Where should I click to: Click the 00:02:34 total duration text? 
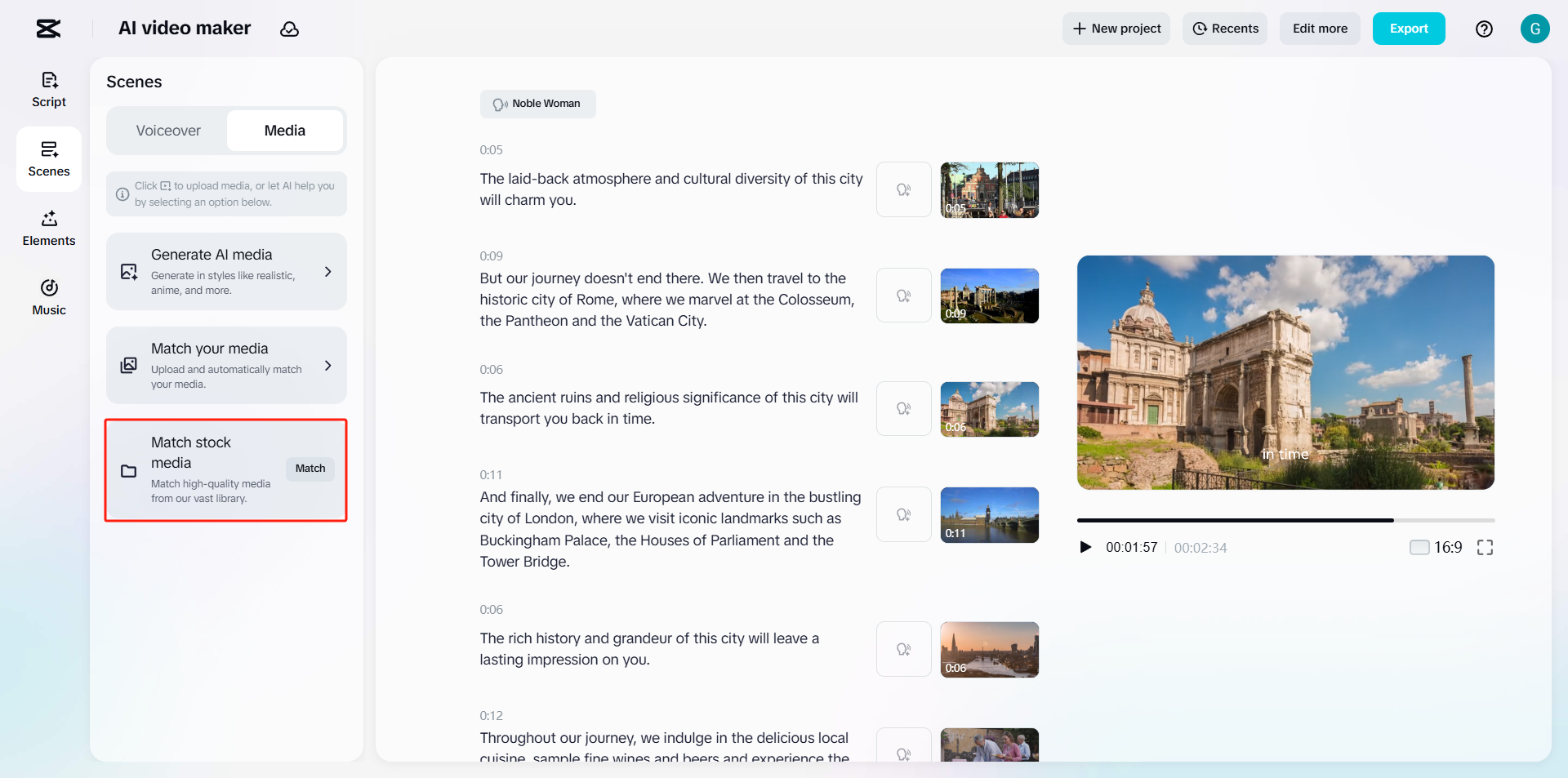tap(1200, 548)
